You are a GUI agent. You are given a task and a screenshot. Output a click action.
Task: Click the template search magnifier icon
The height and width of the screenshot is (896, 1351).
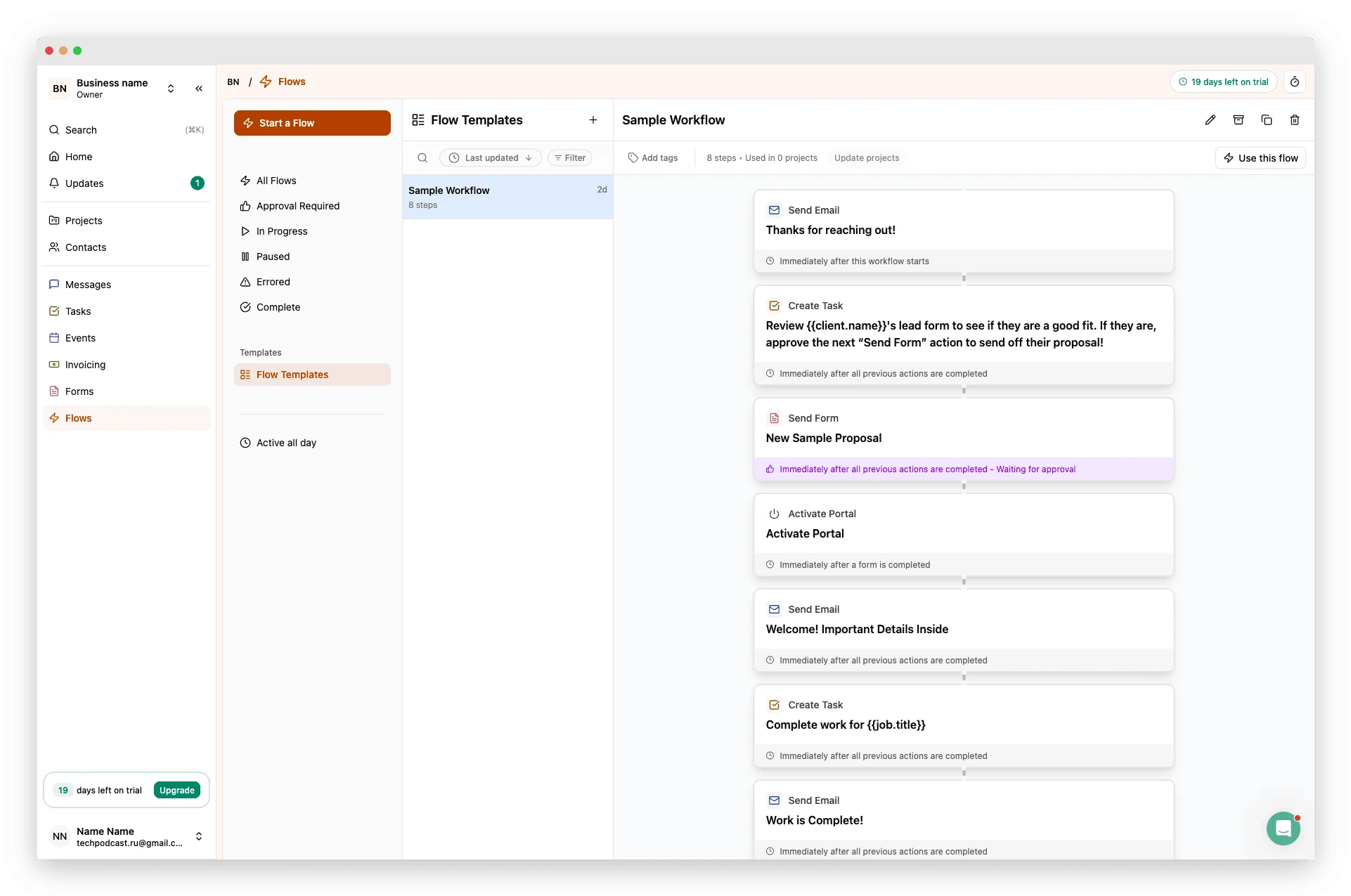pyautogui.click(x=422, y=158)
